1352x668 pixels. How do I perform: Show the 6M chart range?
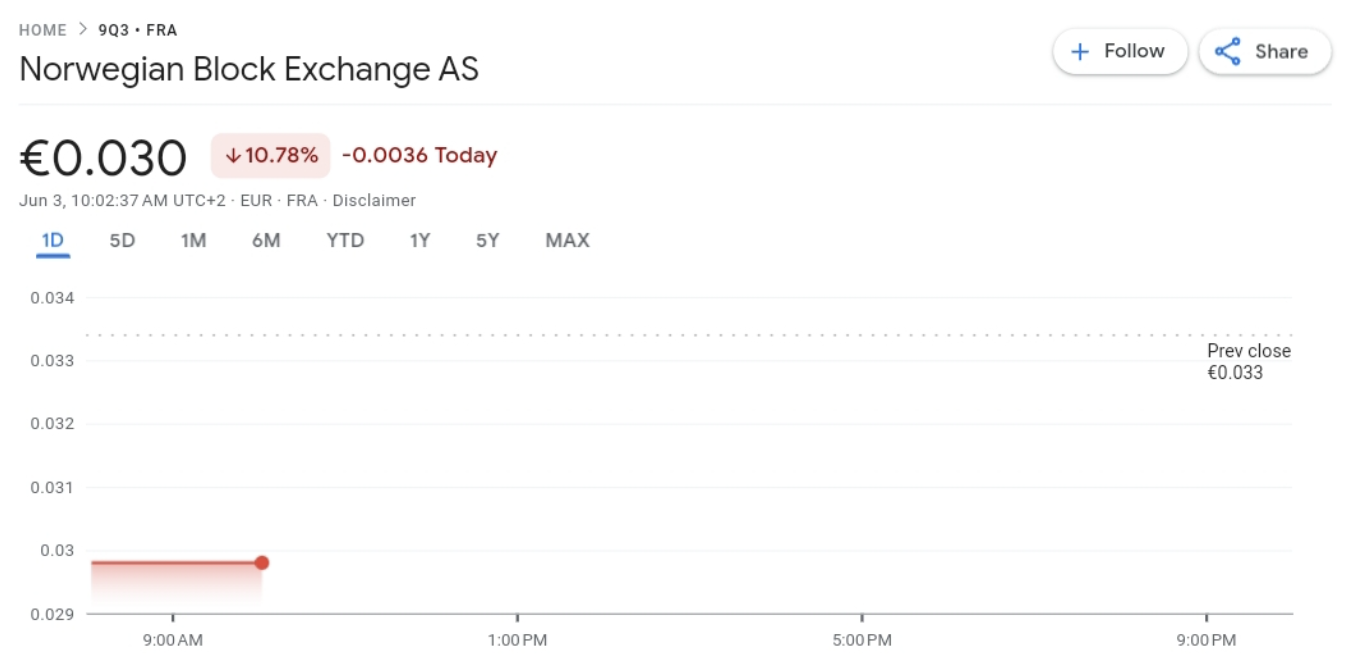266,241
